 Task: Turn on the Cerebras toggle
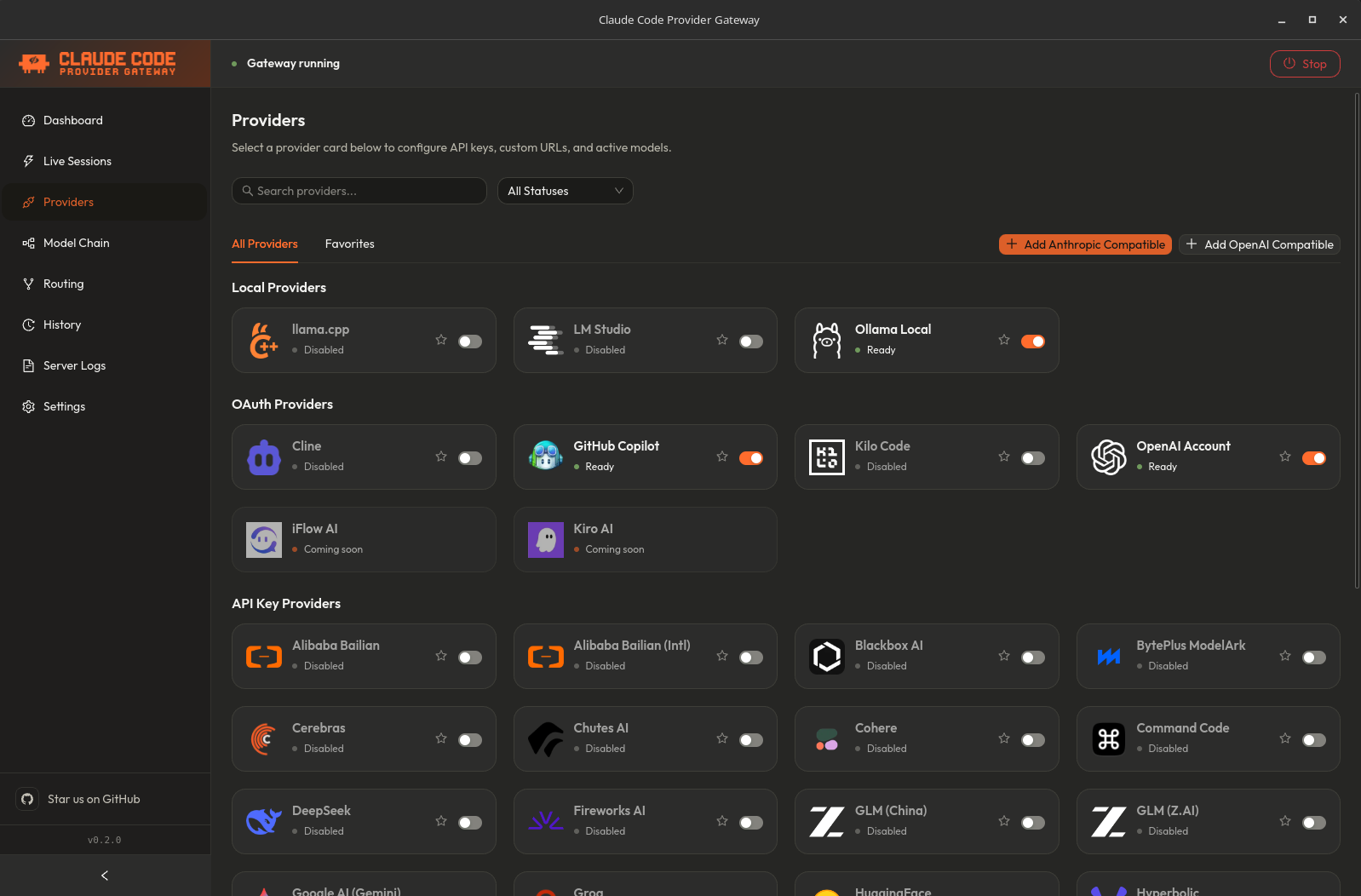[470, 740]
